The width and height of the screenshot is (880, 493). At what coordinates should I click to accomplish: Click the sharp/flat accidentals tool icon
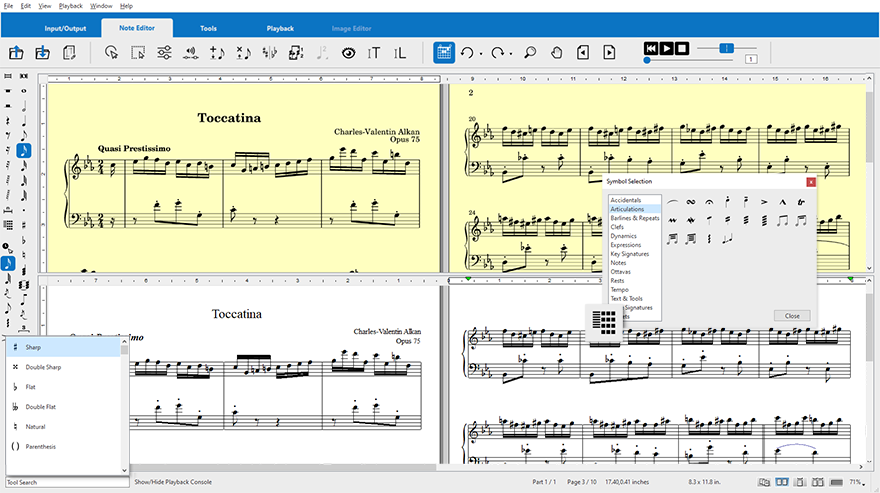point(270,53)
